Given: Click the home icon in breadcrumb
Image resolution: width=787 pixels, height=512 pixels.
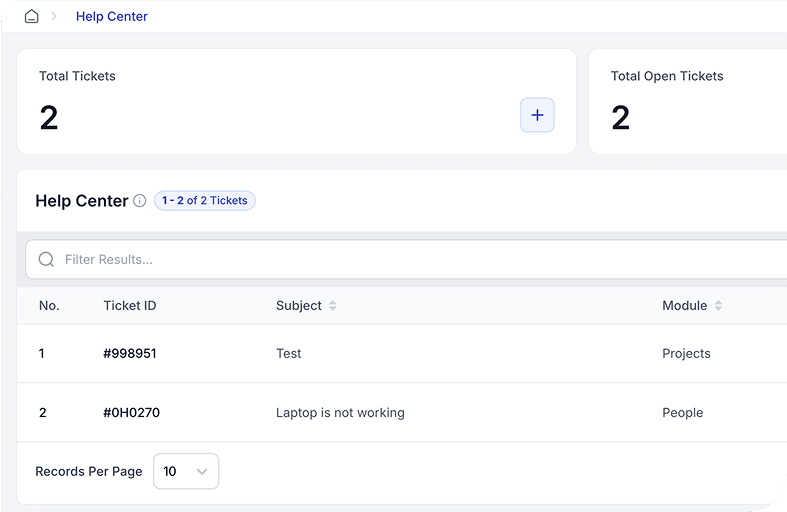Looking at the screenshot, I should tap(31, 17).
